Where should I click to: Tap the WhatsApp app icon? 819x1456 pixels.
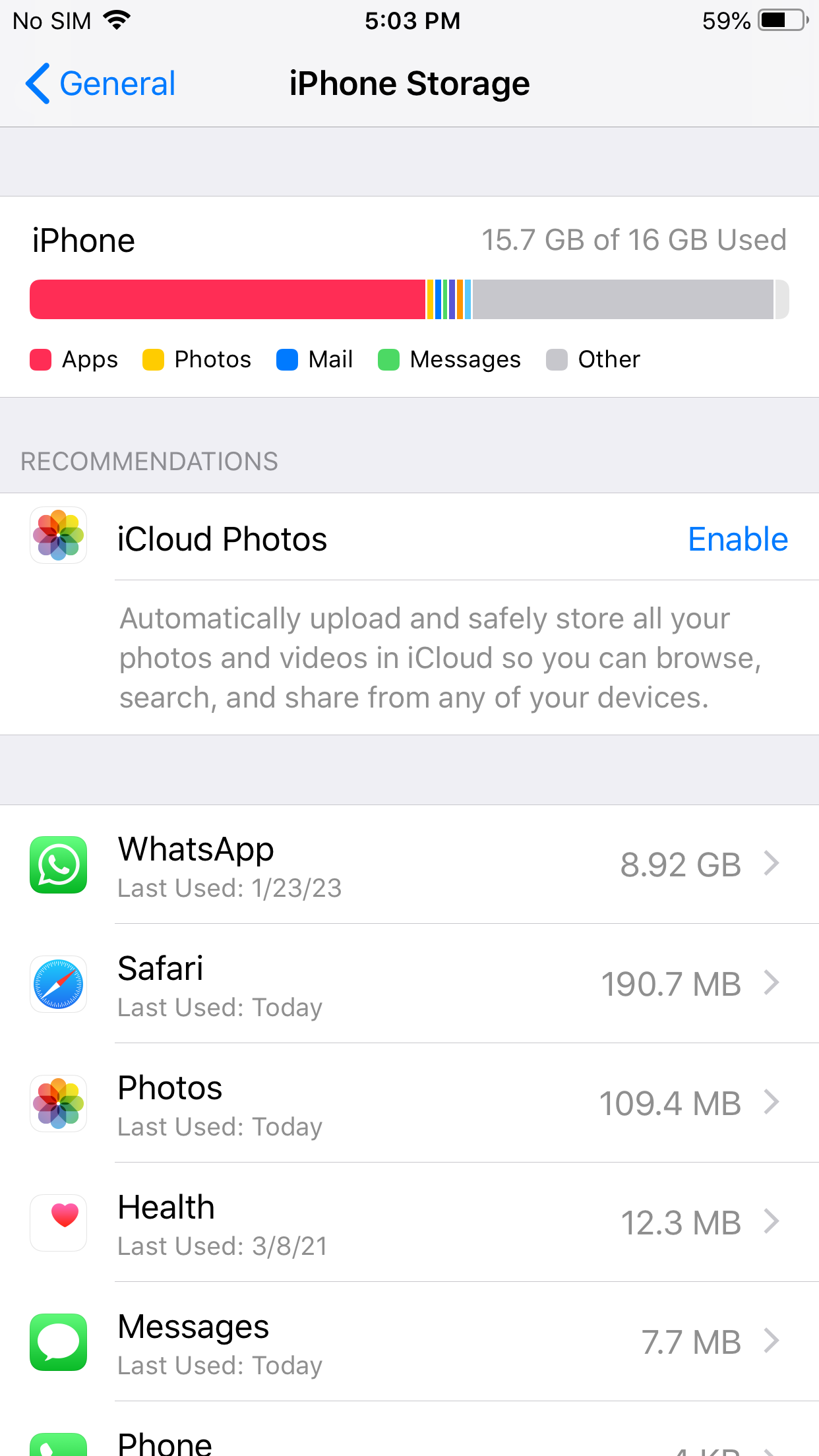tap(58, 864)
